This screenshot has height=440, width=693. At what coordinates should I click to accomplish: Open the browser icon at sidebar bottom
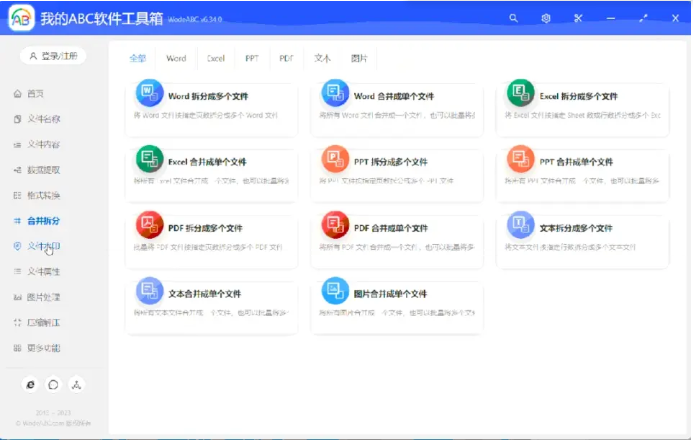coord(30,385)
